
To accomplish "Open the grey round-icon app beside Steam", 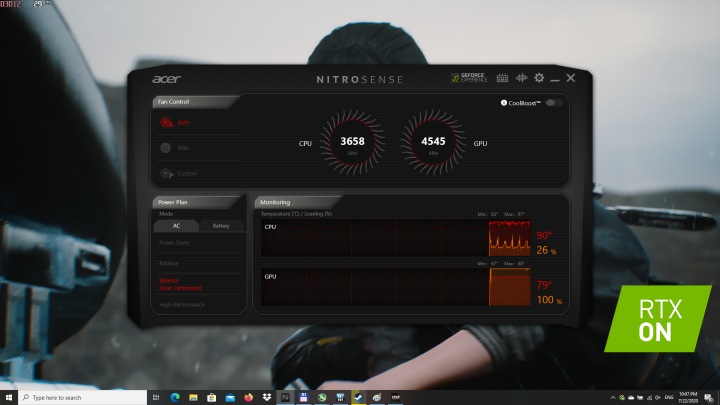I will [377, 397].
